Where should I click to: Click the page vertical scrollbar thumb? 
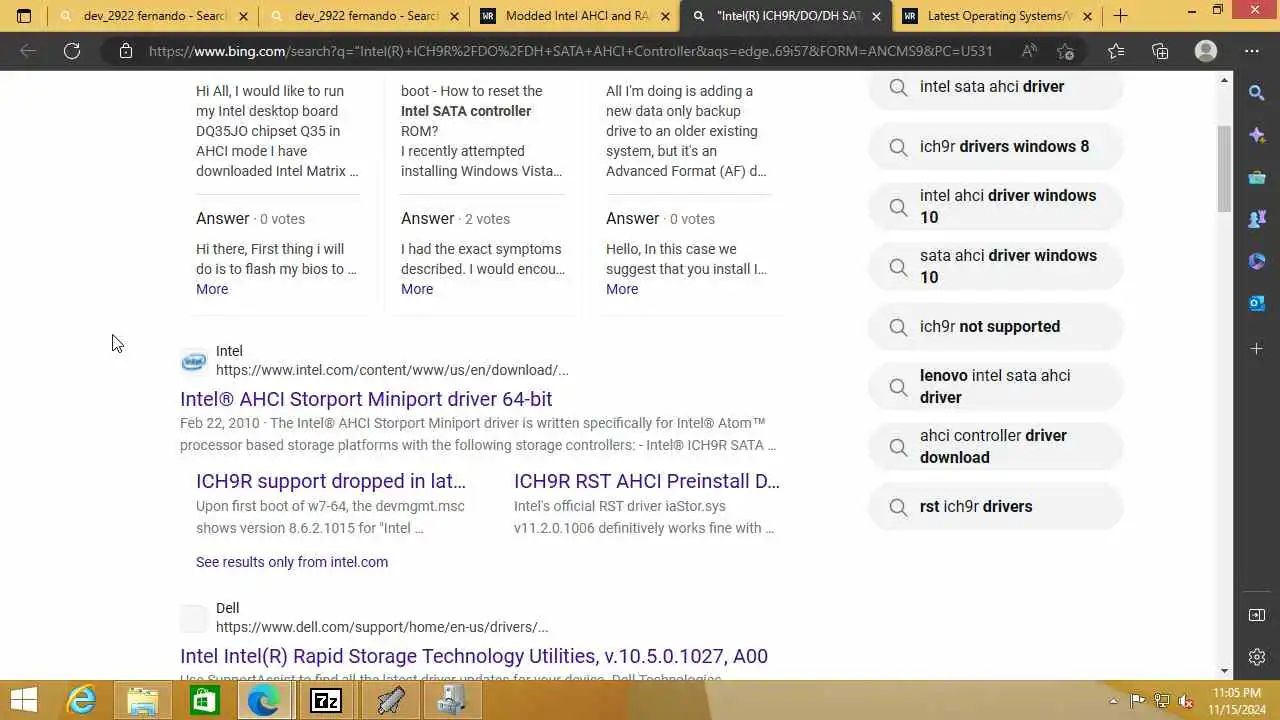coord(1224,169)
